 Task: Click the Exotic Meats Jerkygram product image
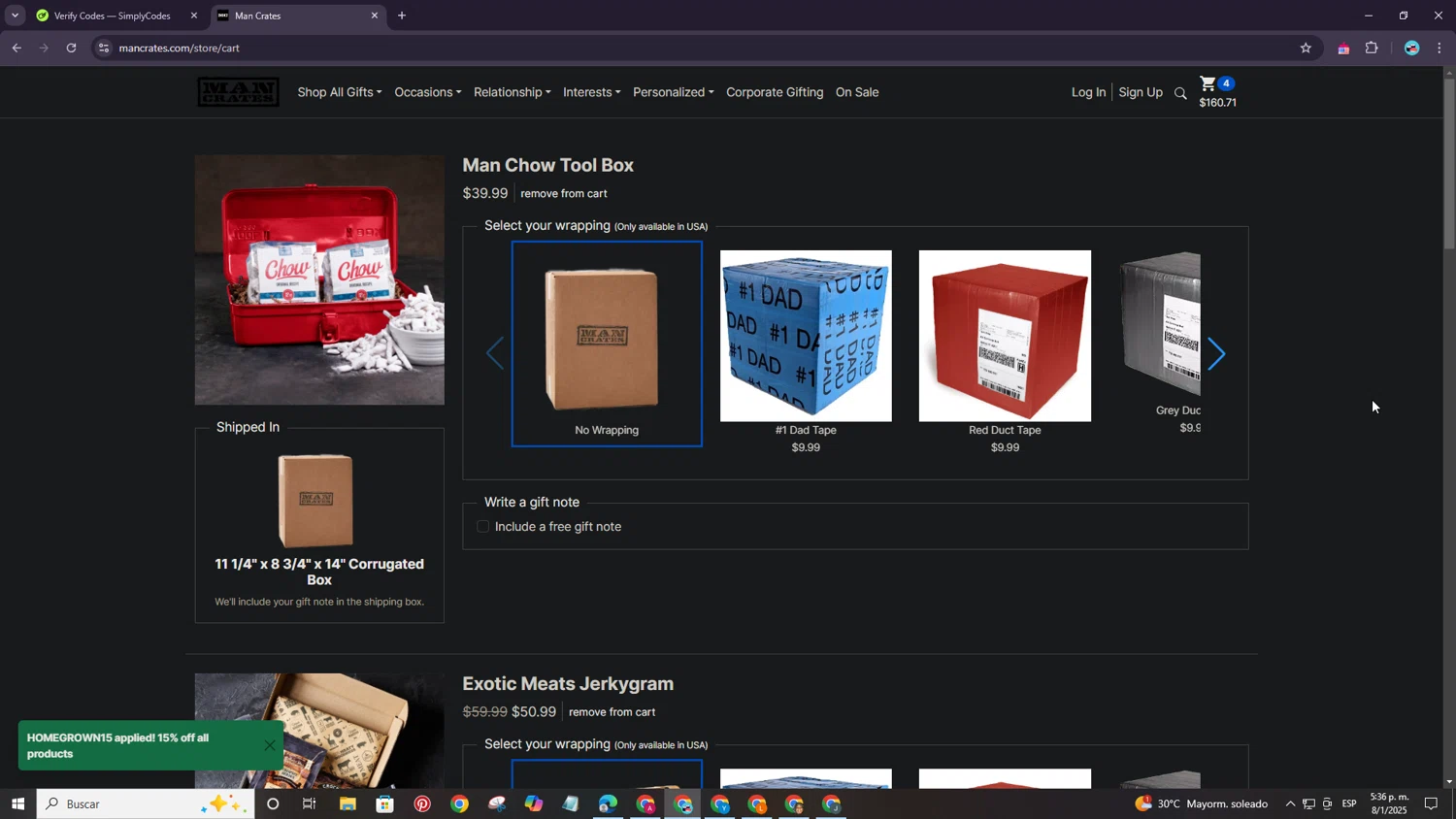pos(319,731)
